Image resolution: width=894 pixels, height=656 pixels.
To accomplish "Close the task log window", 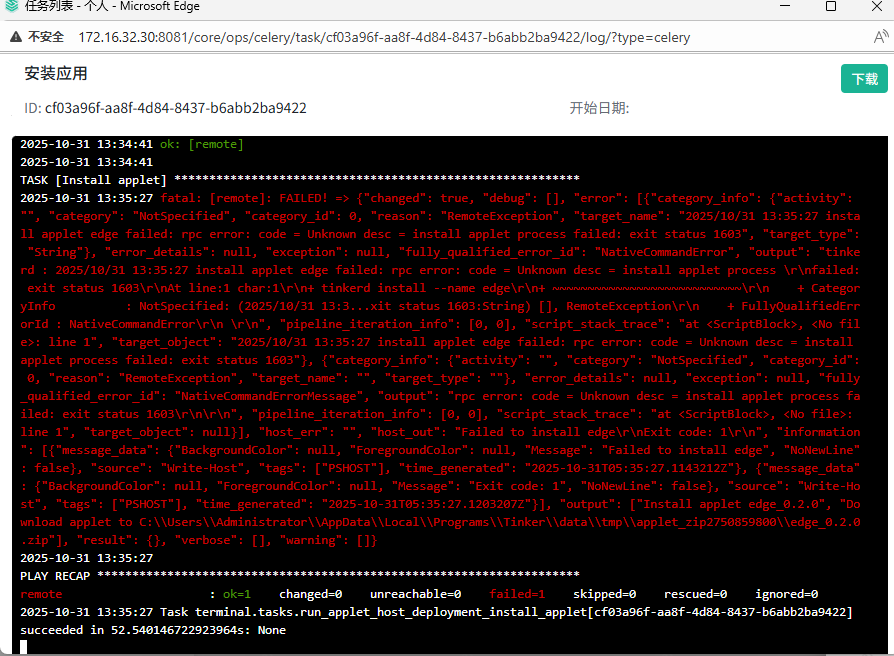I will click(876, 7).
